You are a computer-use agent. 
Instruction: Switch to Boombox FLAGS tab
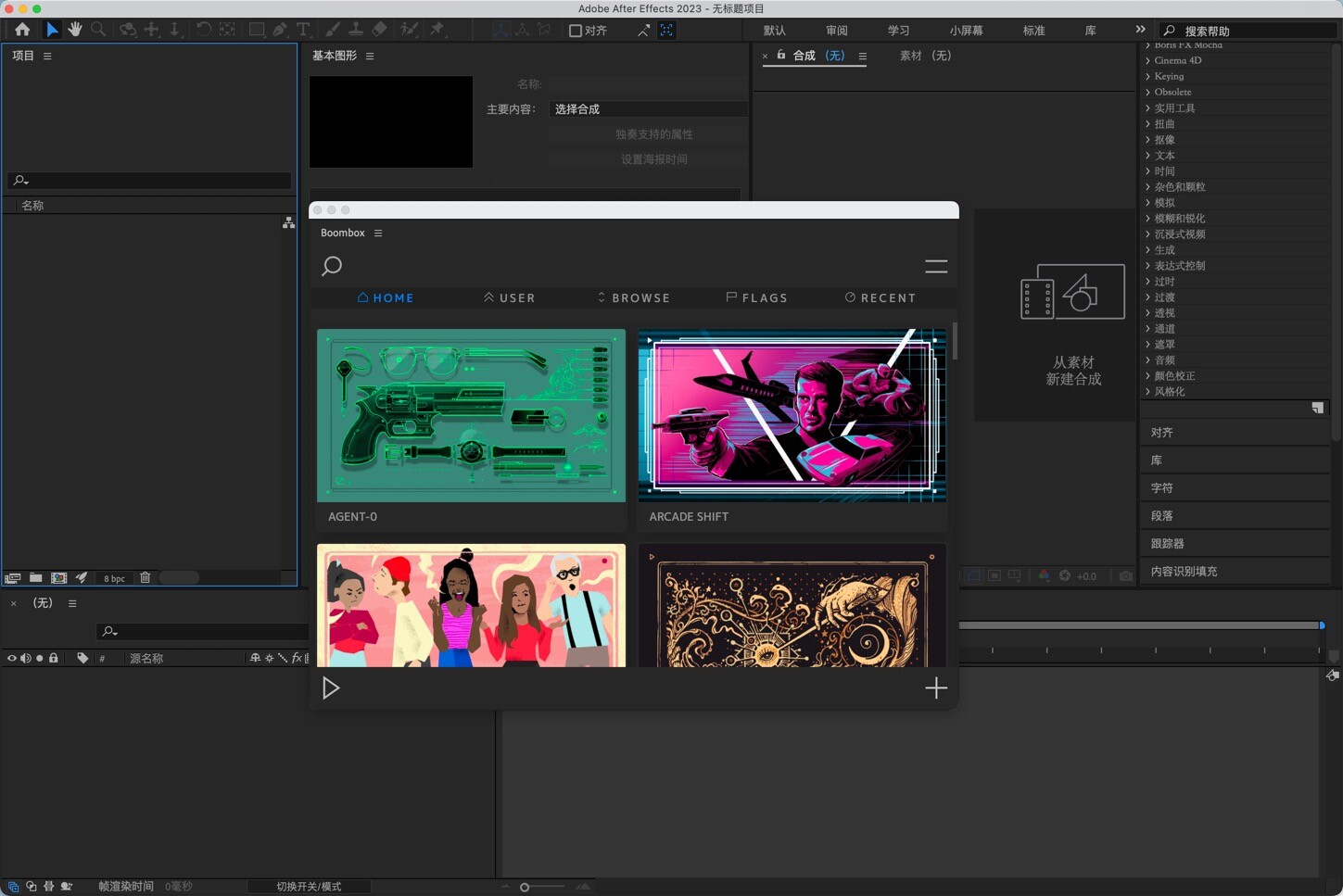click(756, 297)
